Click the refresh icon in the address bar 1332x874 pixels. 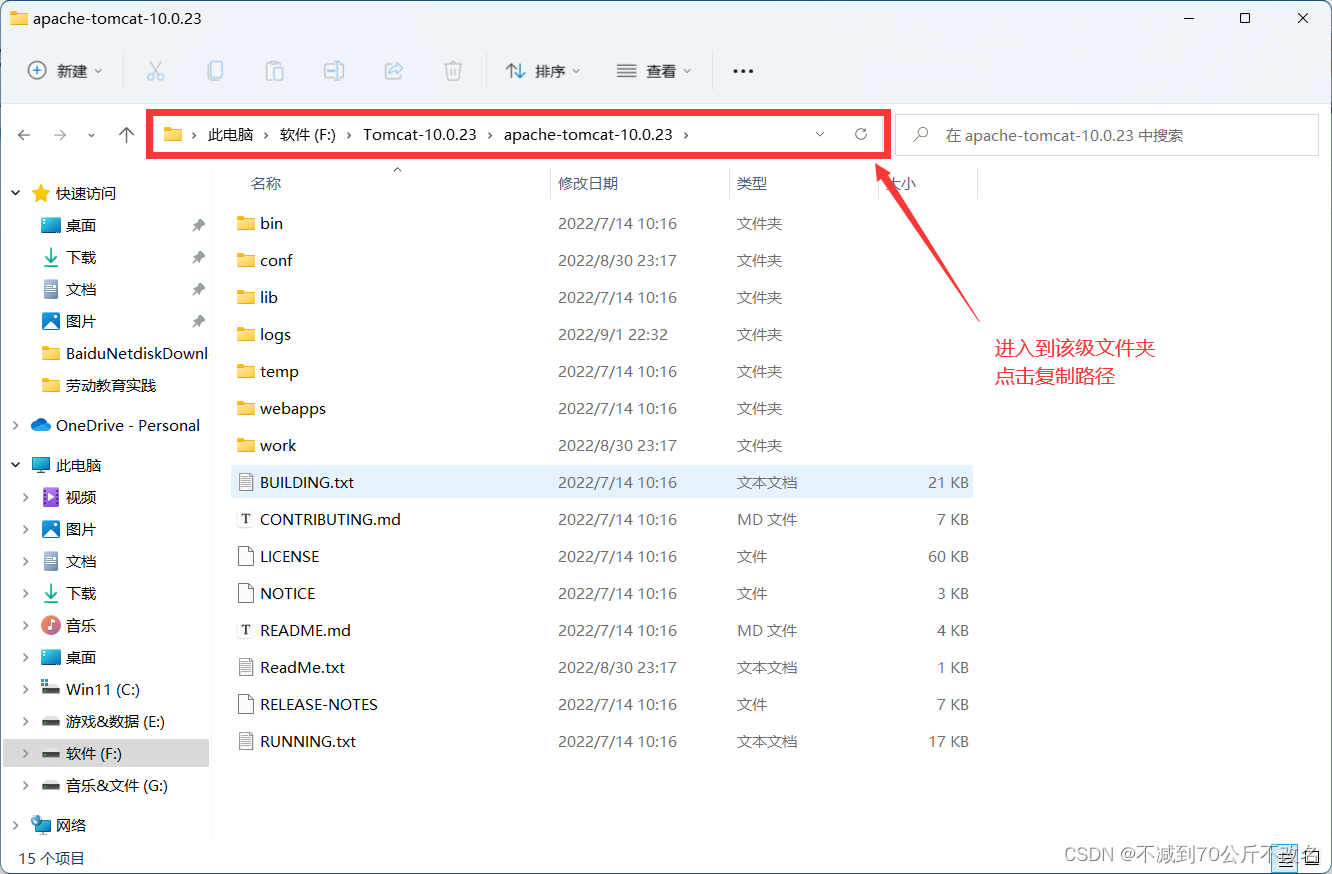click(861, 134)
